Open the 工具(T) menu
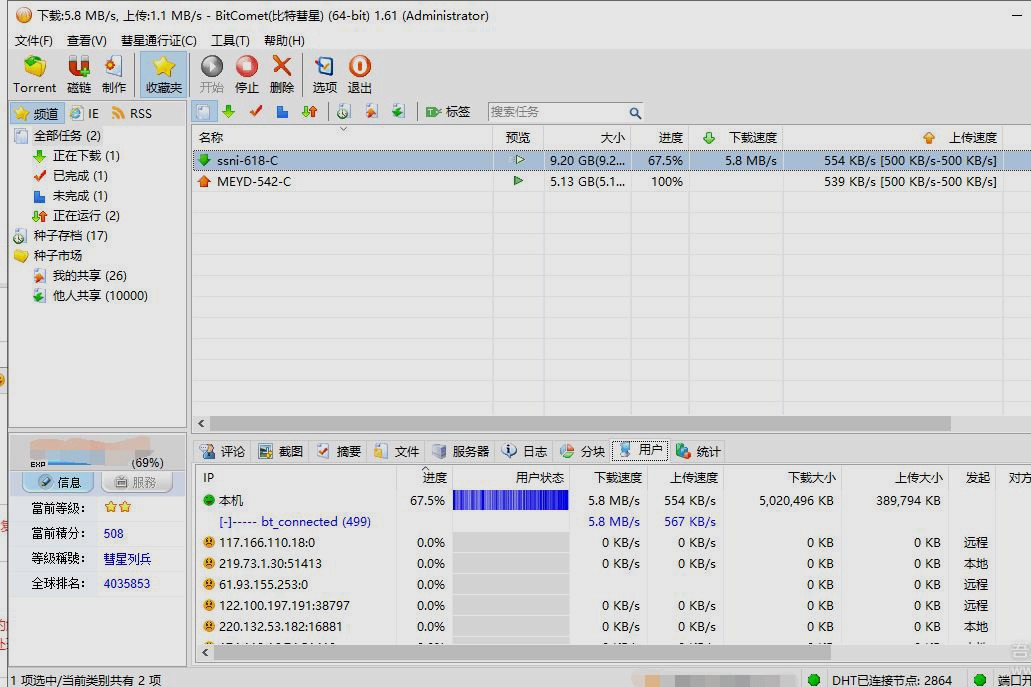This screenshot has width=1031, height=687. pyautogui.click(x=230, y=40)
